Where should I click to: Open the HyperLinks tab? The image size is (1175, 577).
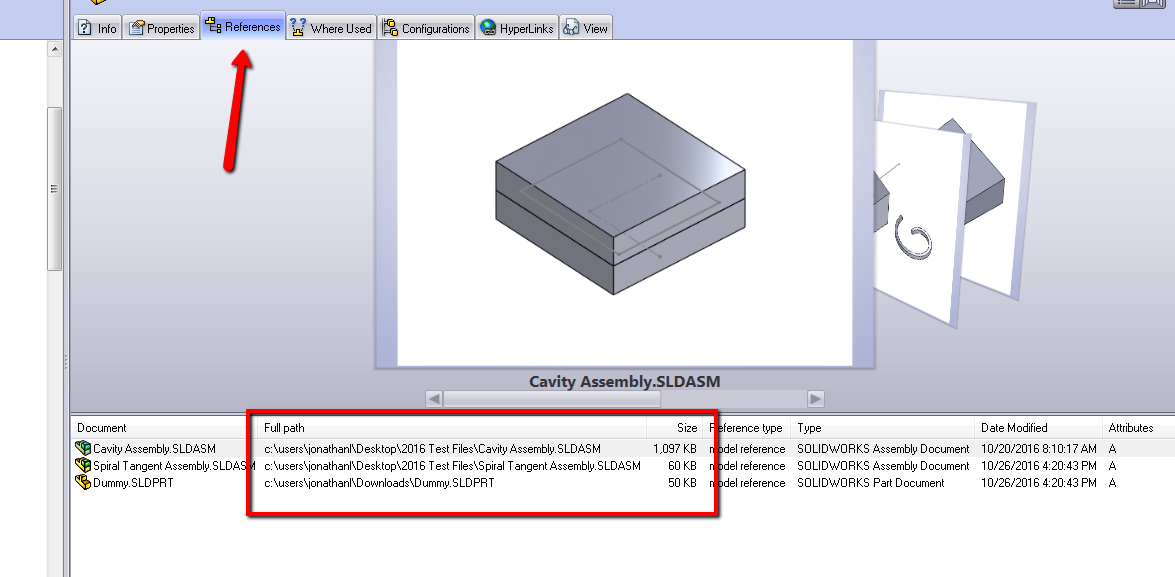coord(517,28)
